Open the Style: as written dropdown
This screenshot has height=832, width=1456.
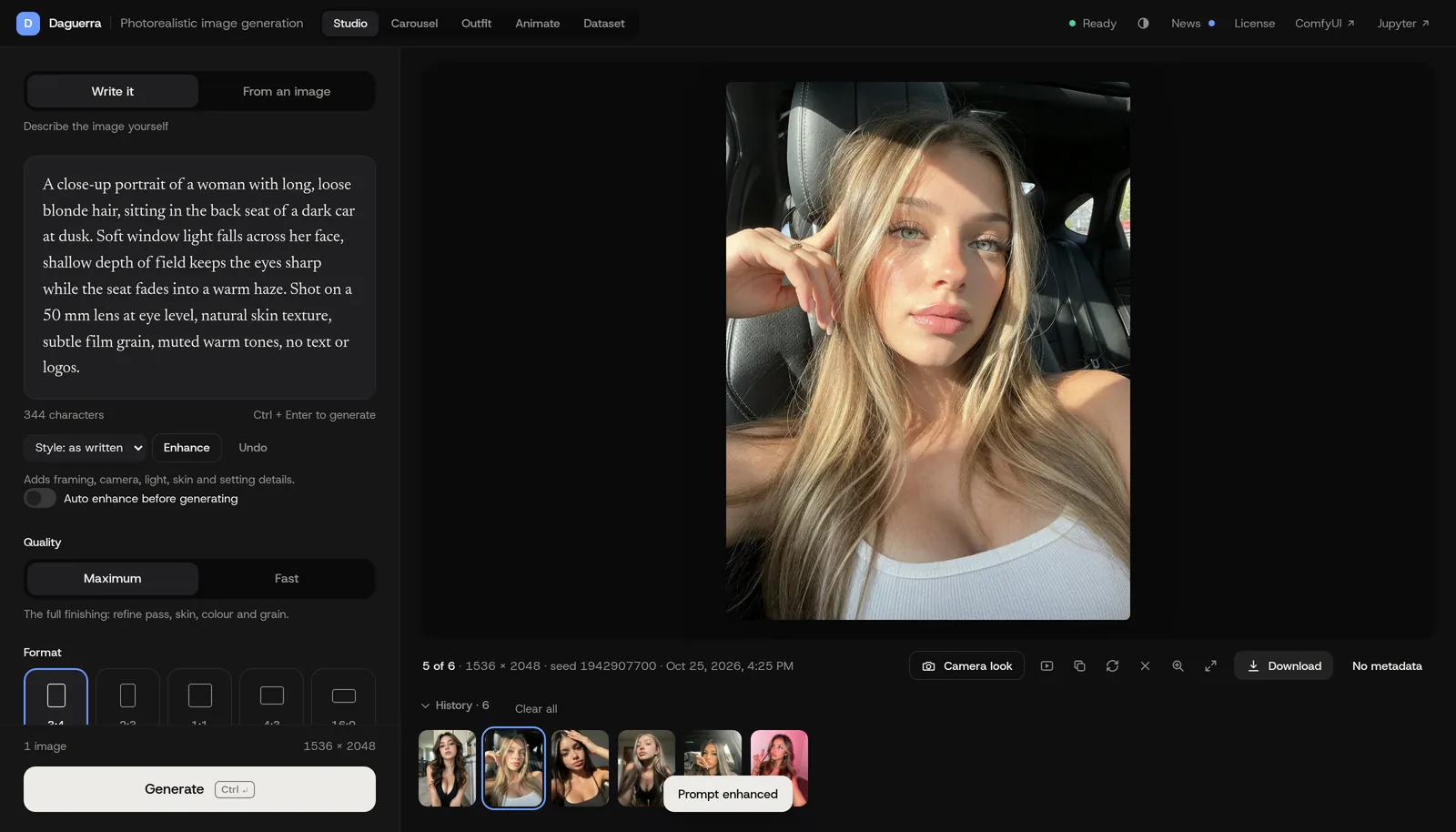[86, 447]
